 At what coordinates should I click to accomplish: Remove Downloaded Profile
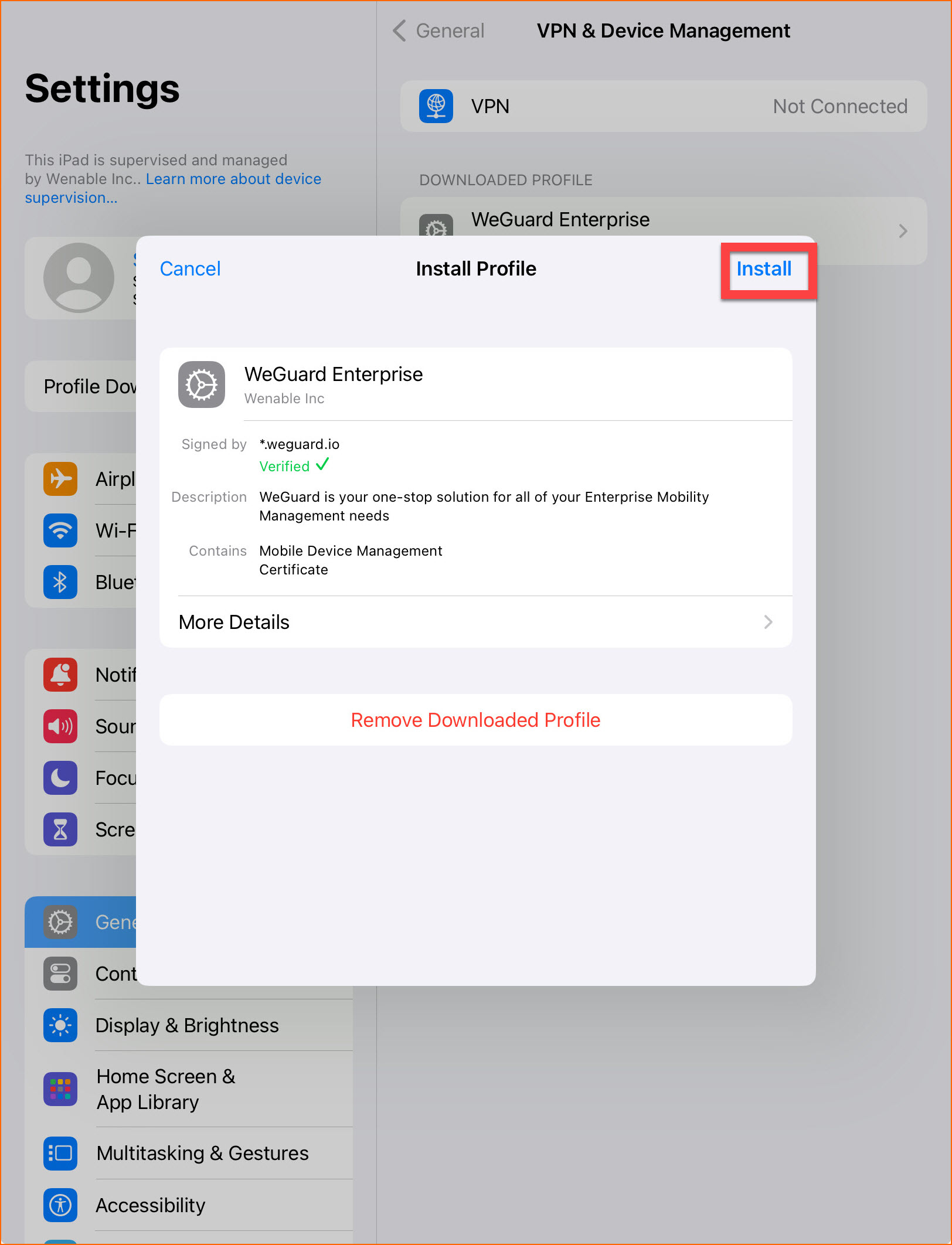click(x=475, y=720)
